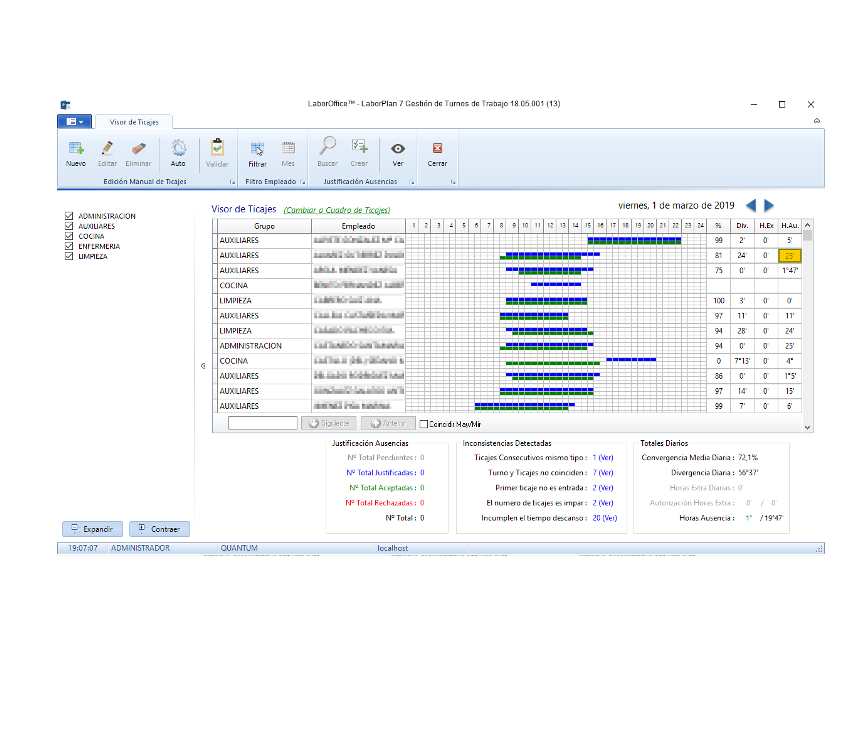Open launcher next to Cerrar group

click(453, 182)
